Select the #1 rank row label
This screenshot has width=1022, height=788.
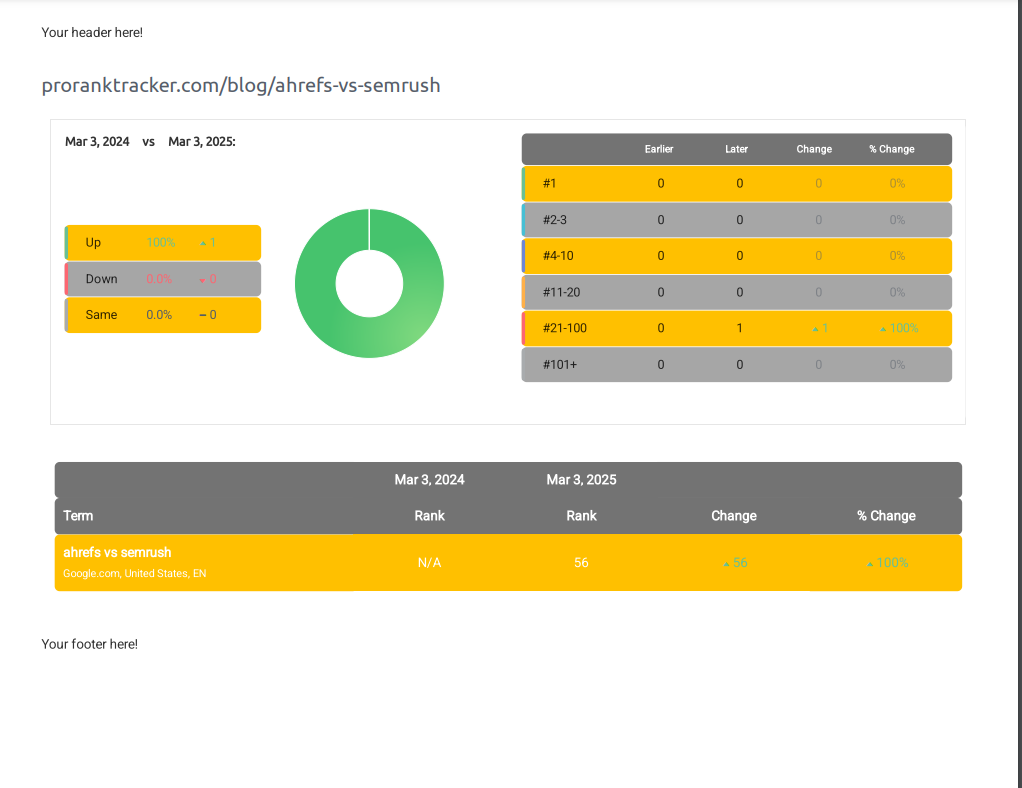point(549,183)
